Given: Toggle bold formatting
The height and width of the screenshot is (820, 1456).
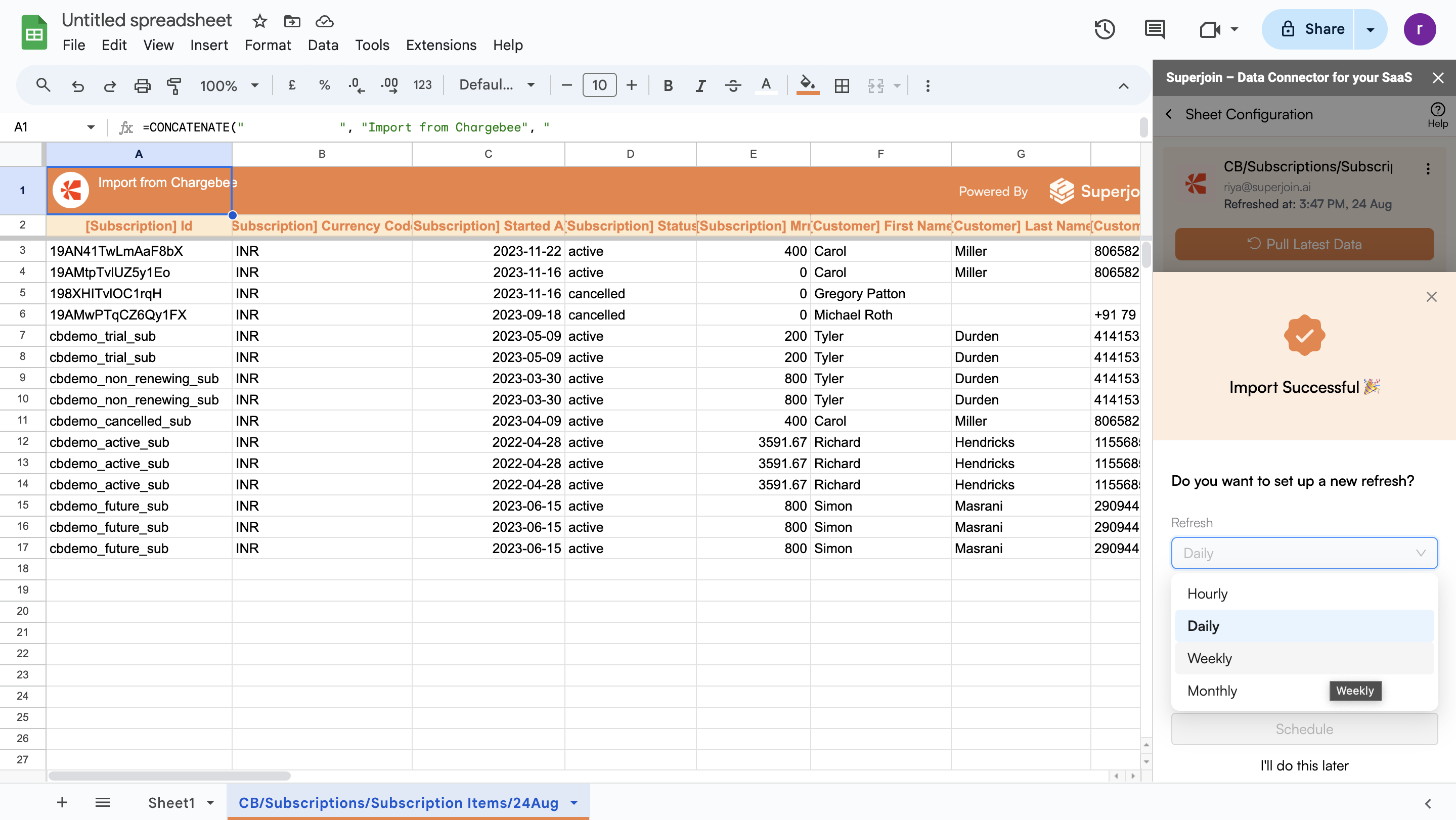Looking at the screenshot, I should [x=668, y=86].
